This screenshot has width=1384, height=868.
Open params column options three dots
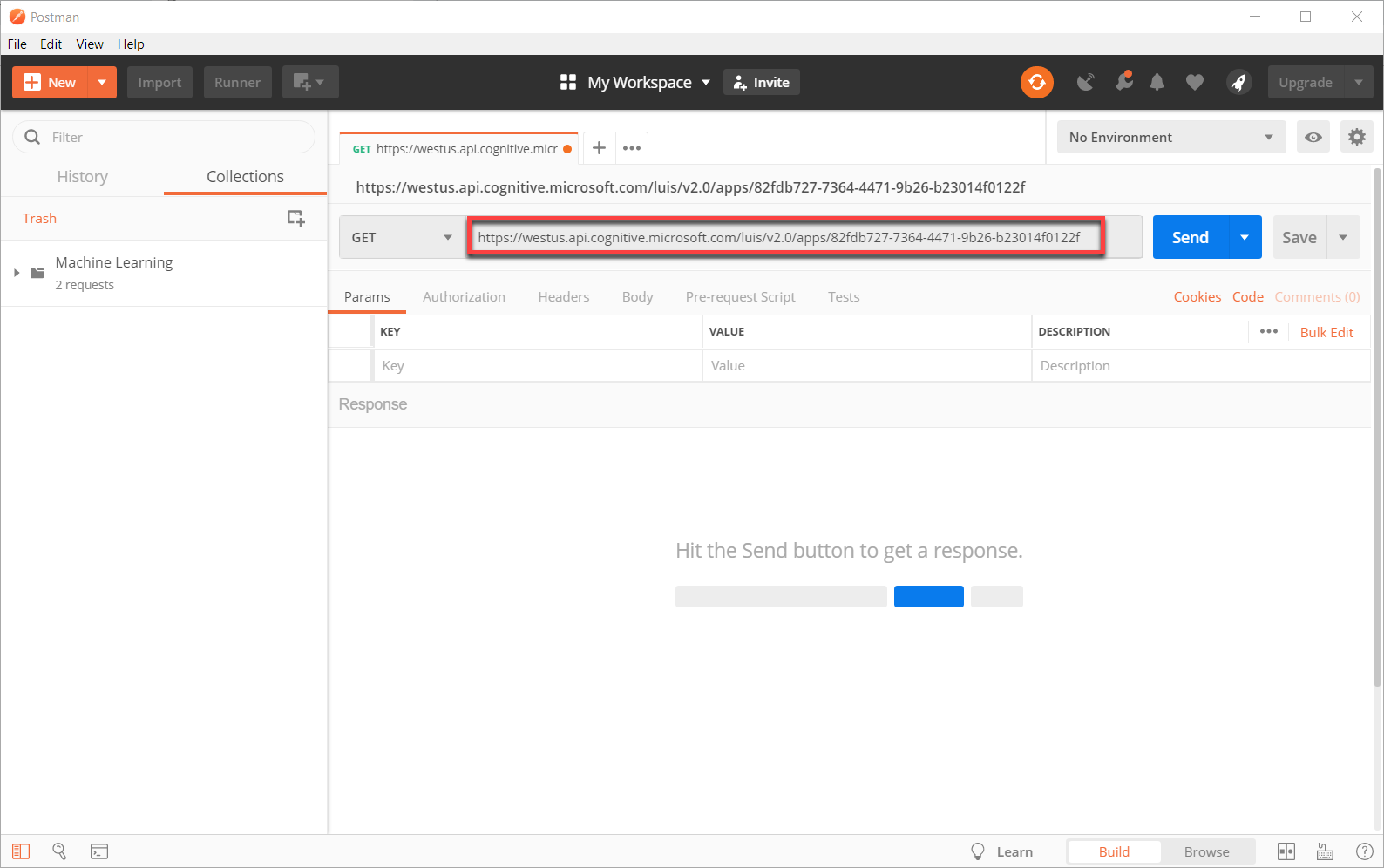1269,331
